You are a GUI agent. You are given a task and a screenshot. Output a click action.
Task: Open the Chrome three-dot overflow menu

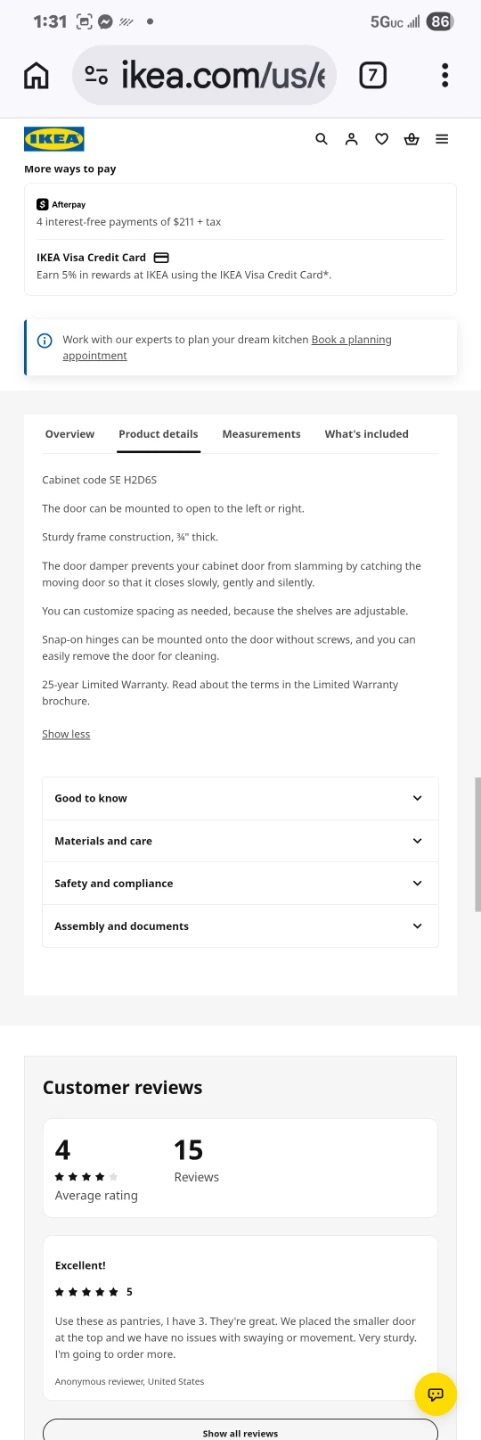(444, 75)
